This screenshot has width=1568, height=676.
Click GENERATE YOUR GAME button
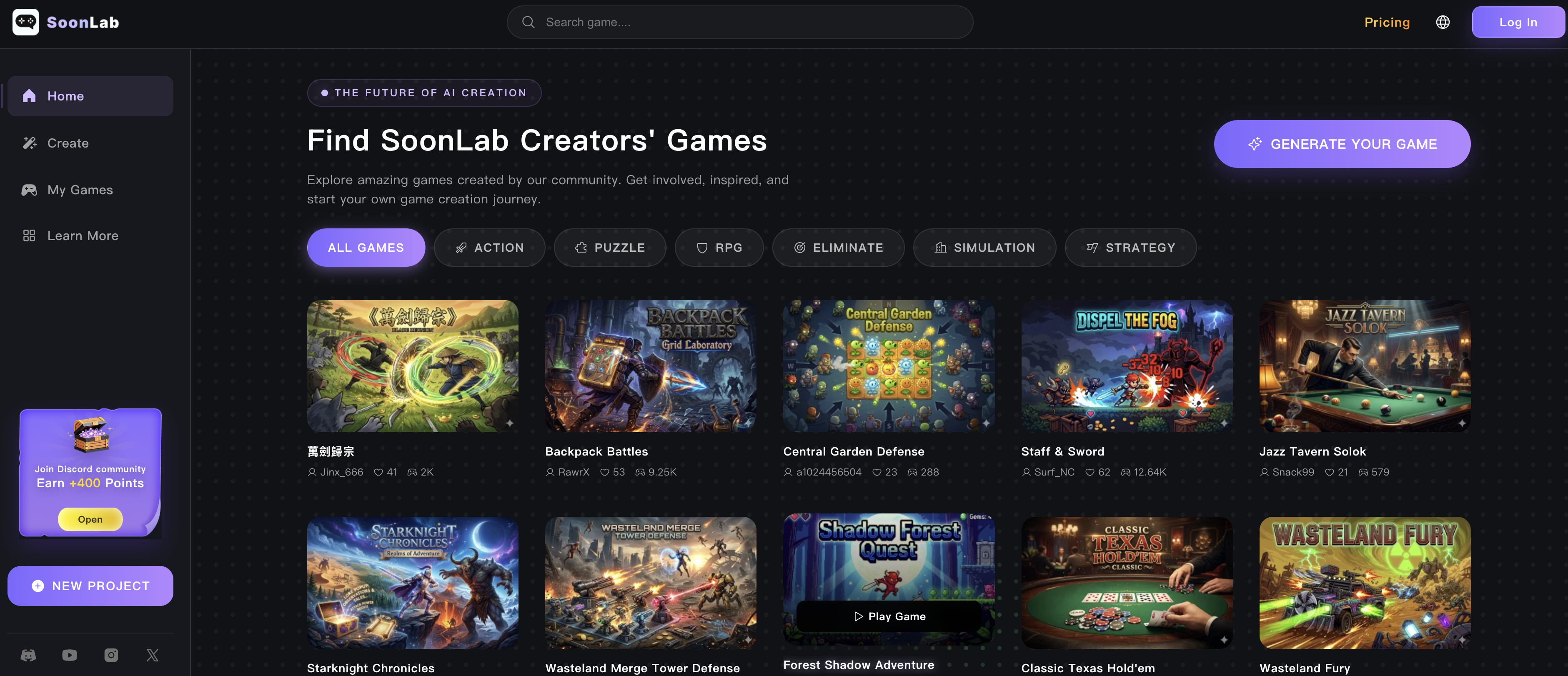(1342, 144)
